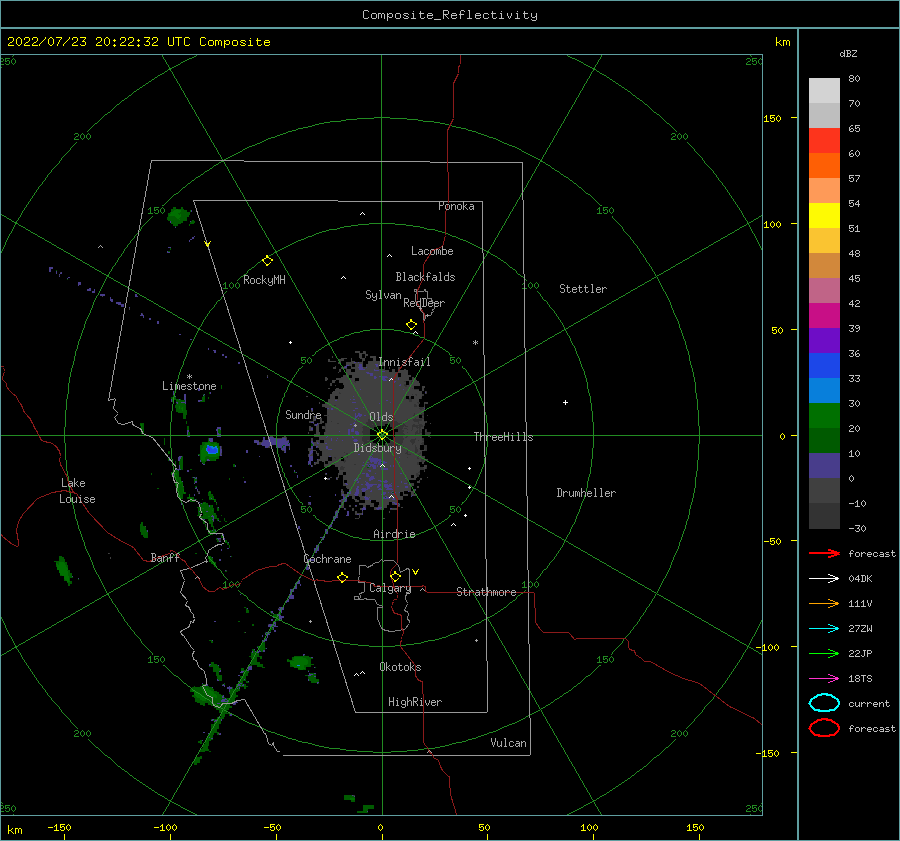
Task: Pick the bright green 20-30 dBZ swatch
Action: click(824, 416)
